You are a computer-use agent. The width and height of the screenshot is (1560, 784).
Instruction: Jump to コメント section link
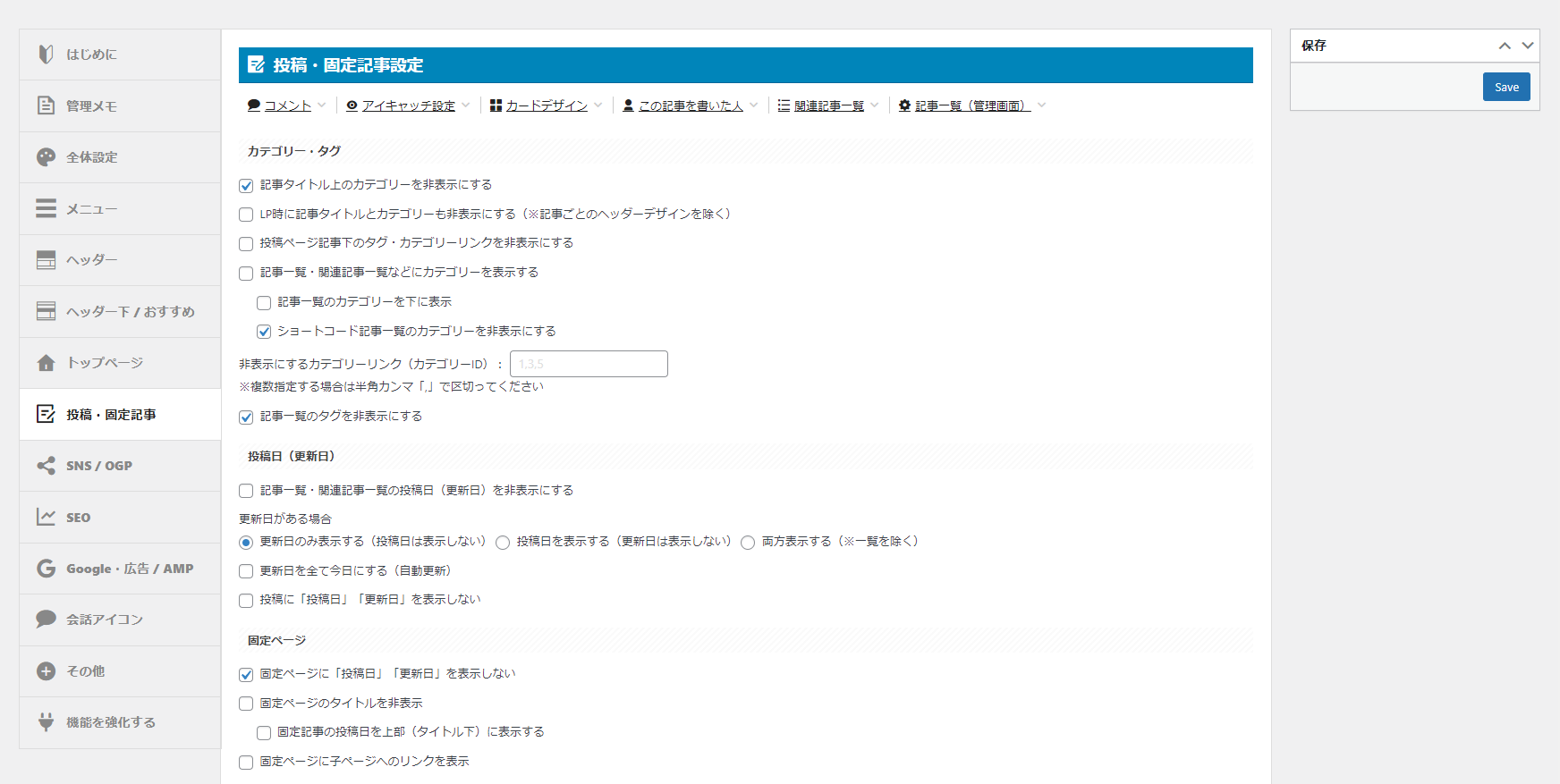288,105
